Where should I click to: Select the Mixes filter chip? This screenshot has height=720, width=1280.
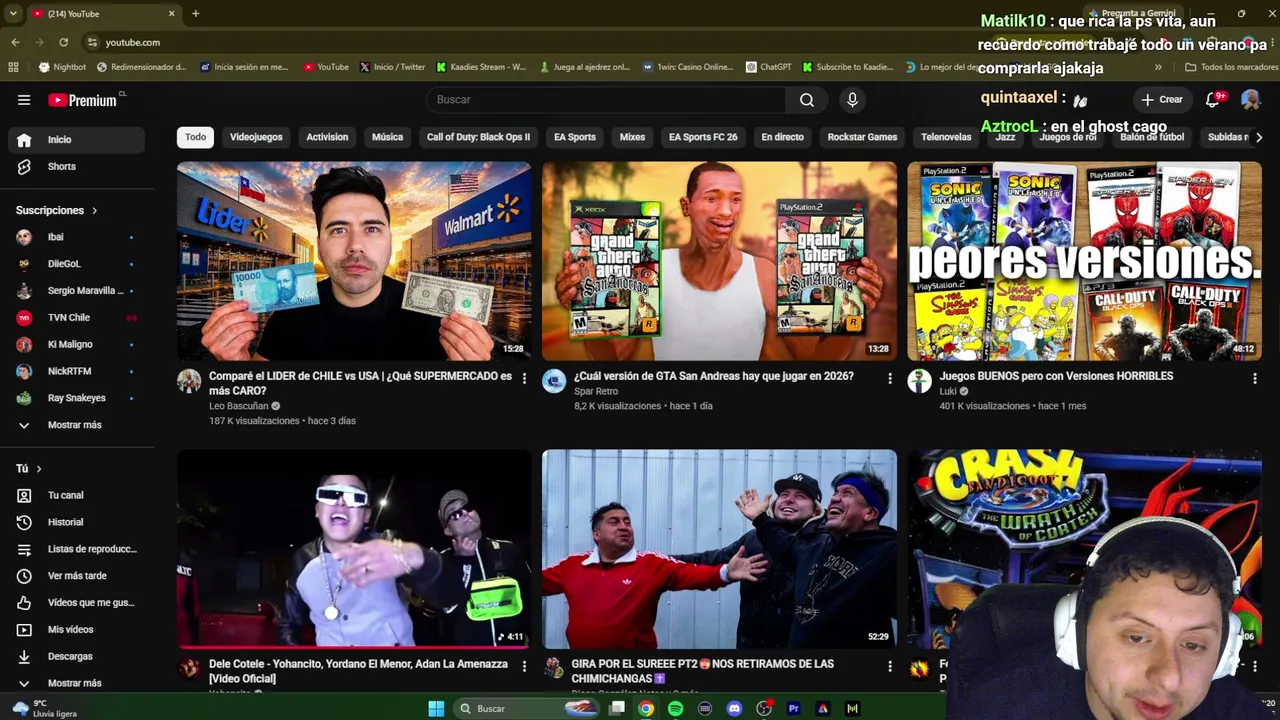click(632, 137)
